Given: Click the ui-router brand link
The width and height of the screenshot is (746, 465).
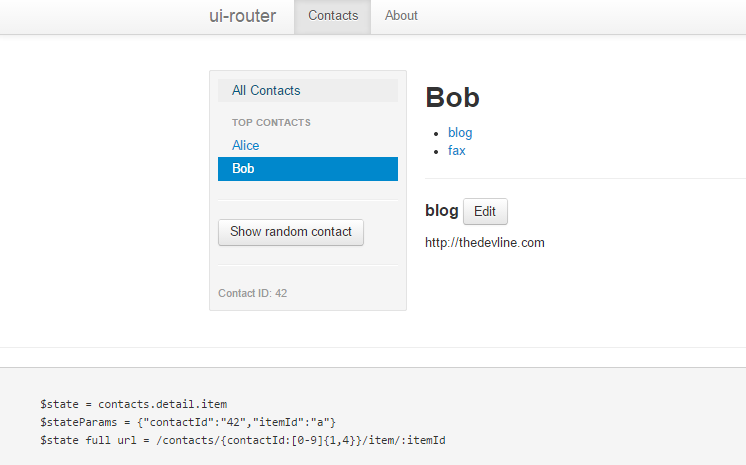Looking at the screenshot, I should click(242, 16).
